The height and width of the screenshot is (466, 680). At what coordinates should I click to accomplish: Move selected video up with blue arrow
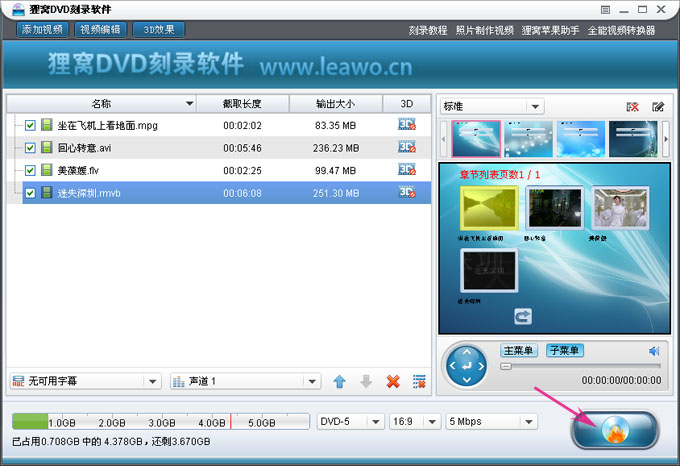(340, 381)
